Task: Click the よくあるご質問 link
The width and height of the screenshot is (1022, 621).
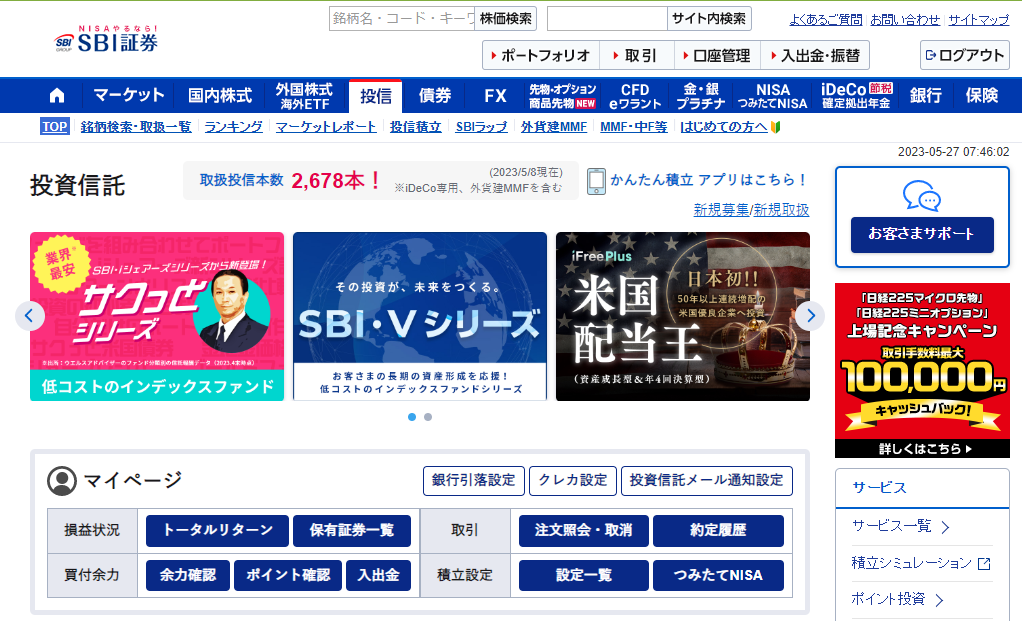Action: click(826, 20)
